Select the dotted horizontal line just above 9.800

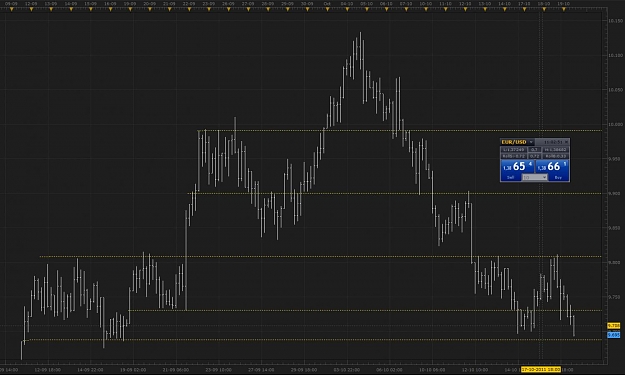321,256
